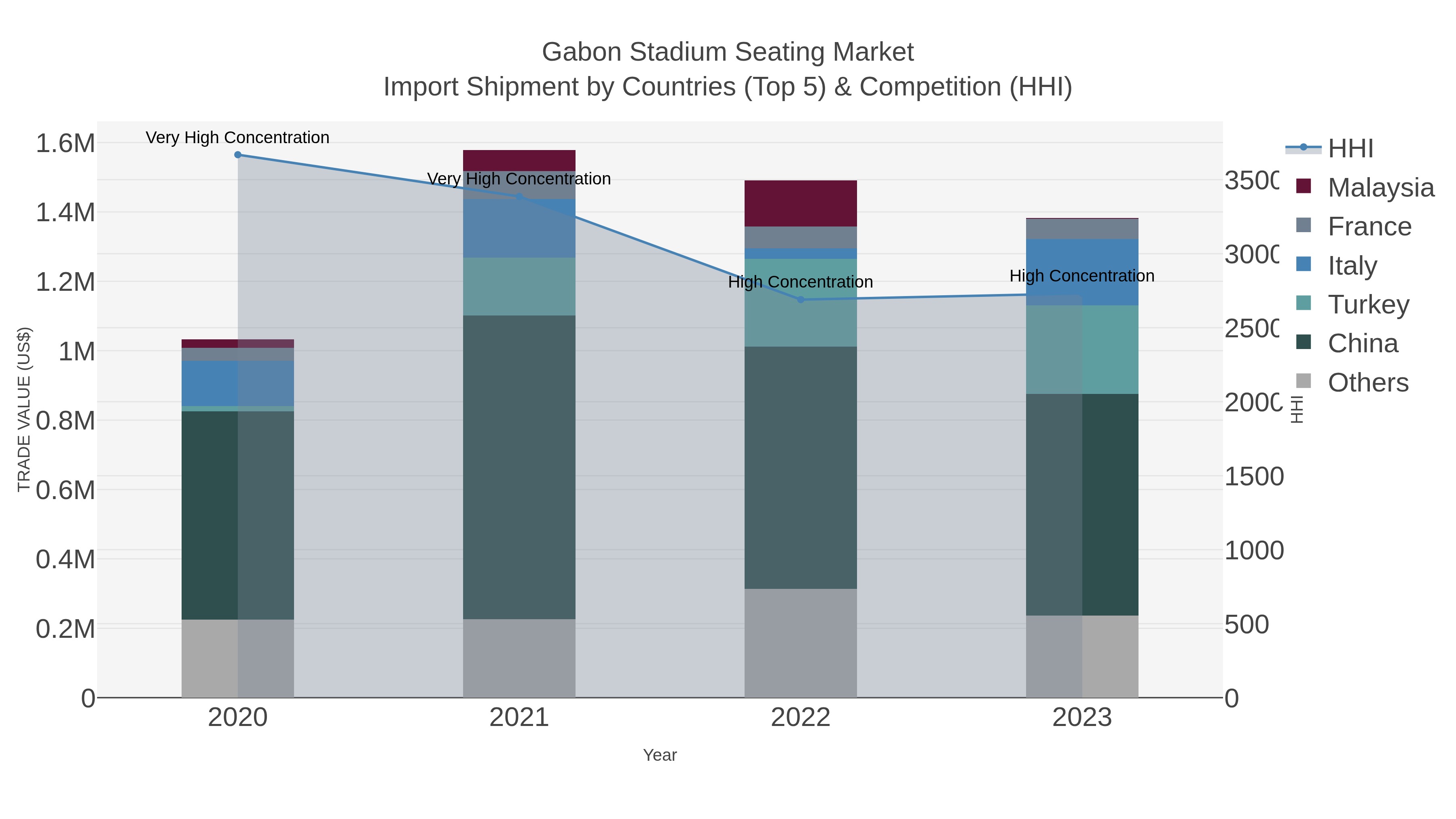This screenshot has height=819, width=1456.
Task: Click the 2021 Malaysia bar segment
Action: [x=519, y=161]
